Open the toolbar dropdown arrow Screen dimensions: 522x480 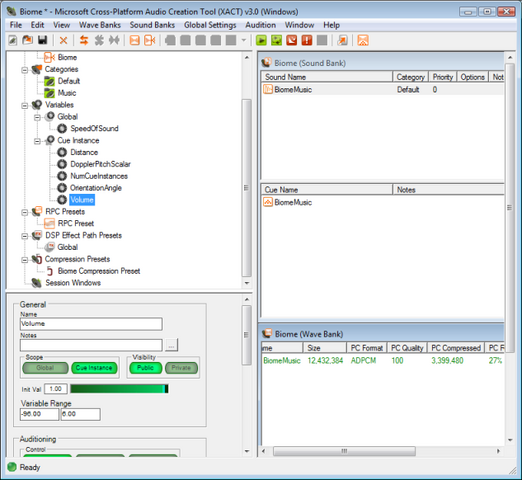pyautogui.click(x=244, y=41)
